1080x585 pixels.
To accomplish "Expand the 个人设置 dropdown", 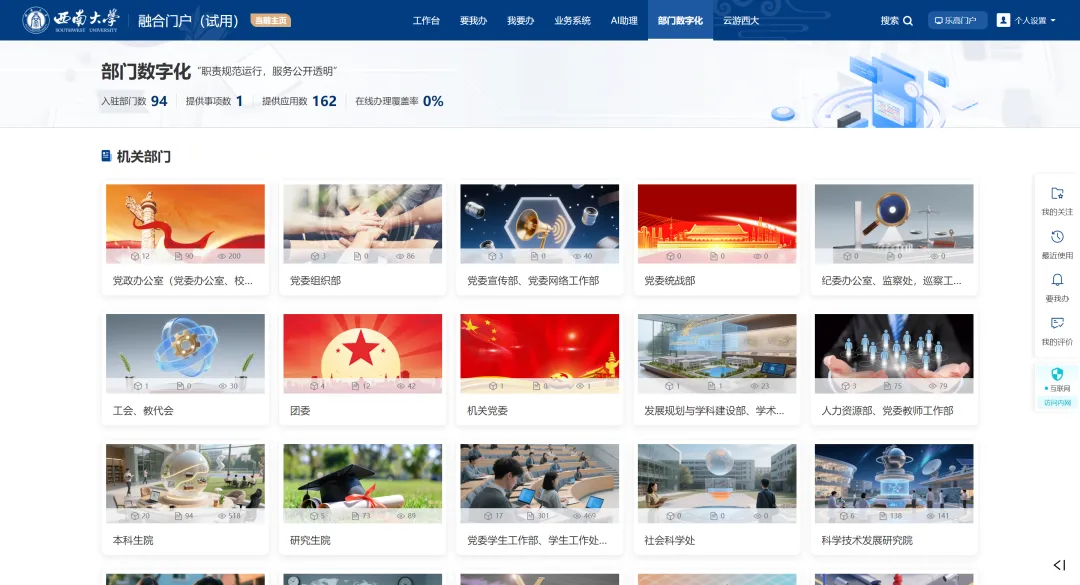I will point(1034,20).
